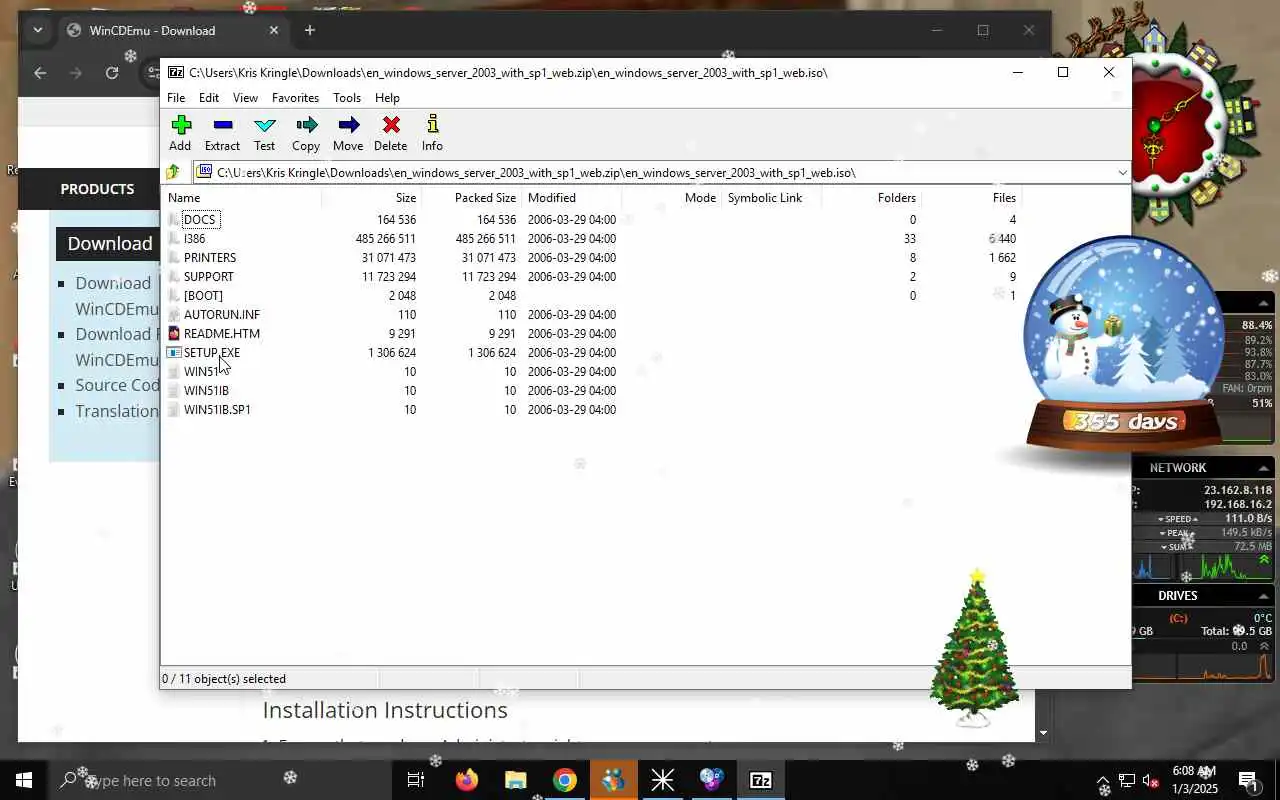This screenshot has height=800, width=1280.
Task: Switch to WinCDEmu - Download browser tab
Action: 172,30
